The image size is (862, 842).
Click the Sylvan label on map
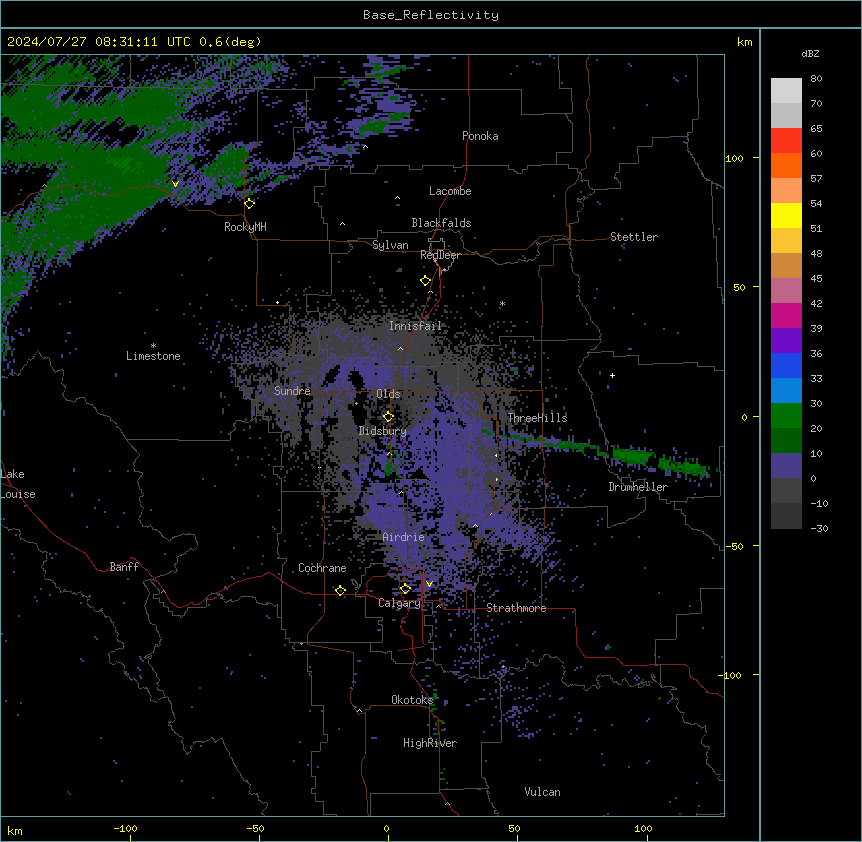pos(390,245)
